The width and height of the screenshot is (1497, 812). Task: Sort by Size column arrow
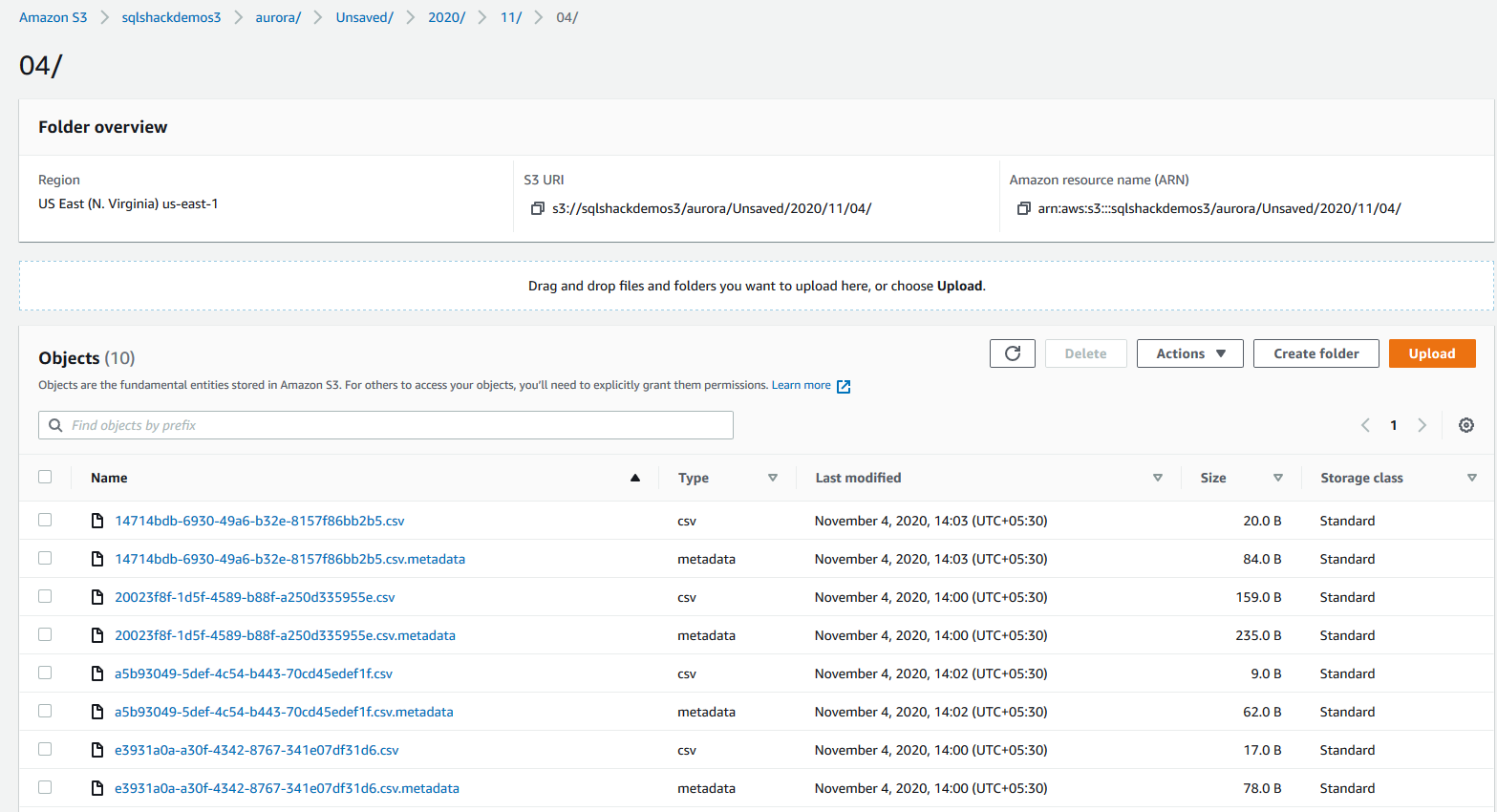[1277, 478]
